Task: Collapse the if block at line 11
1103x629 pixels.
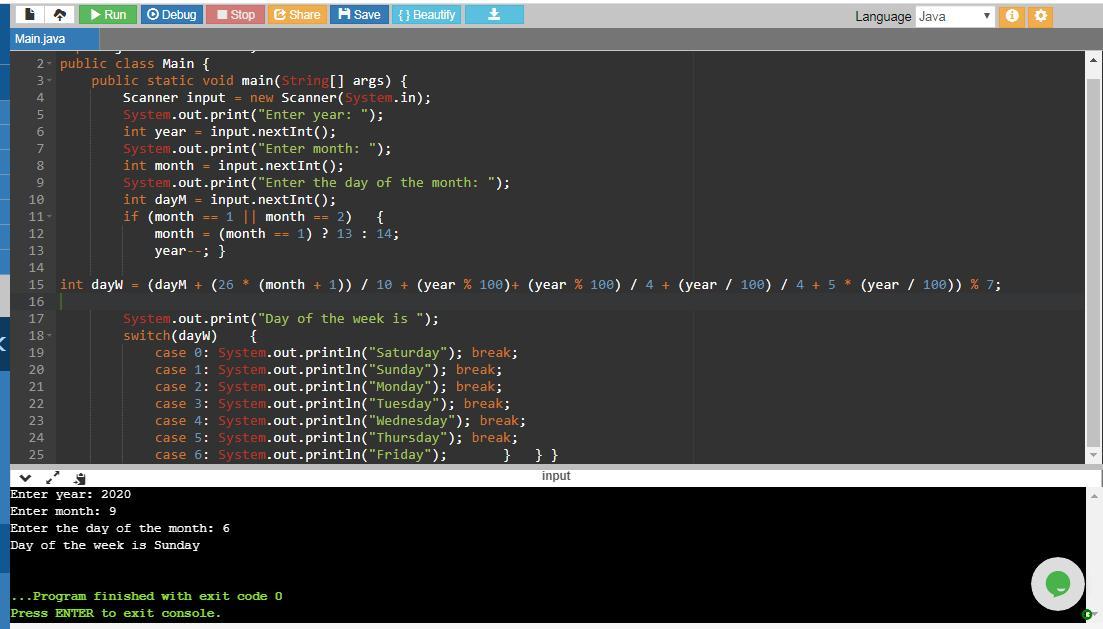Action: (x=49, y=216)
